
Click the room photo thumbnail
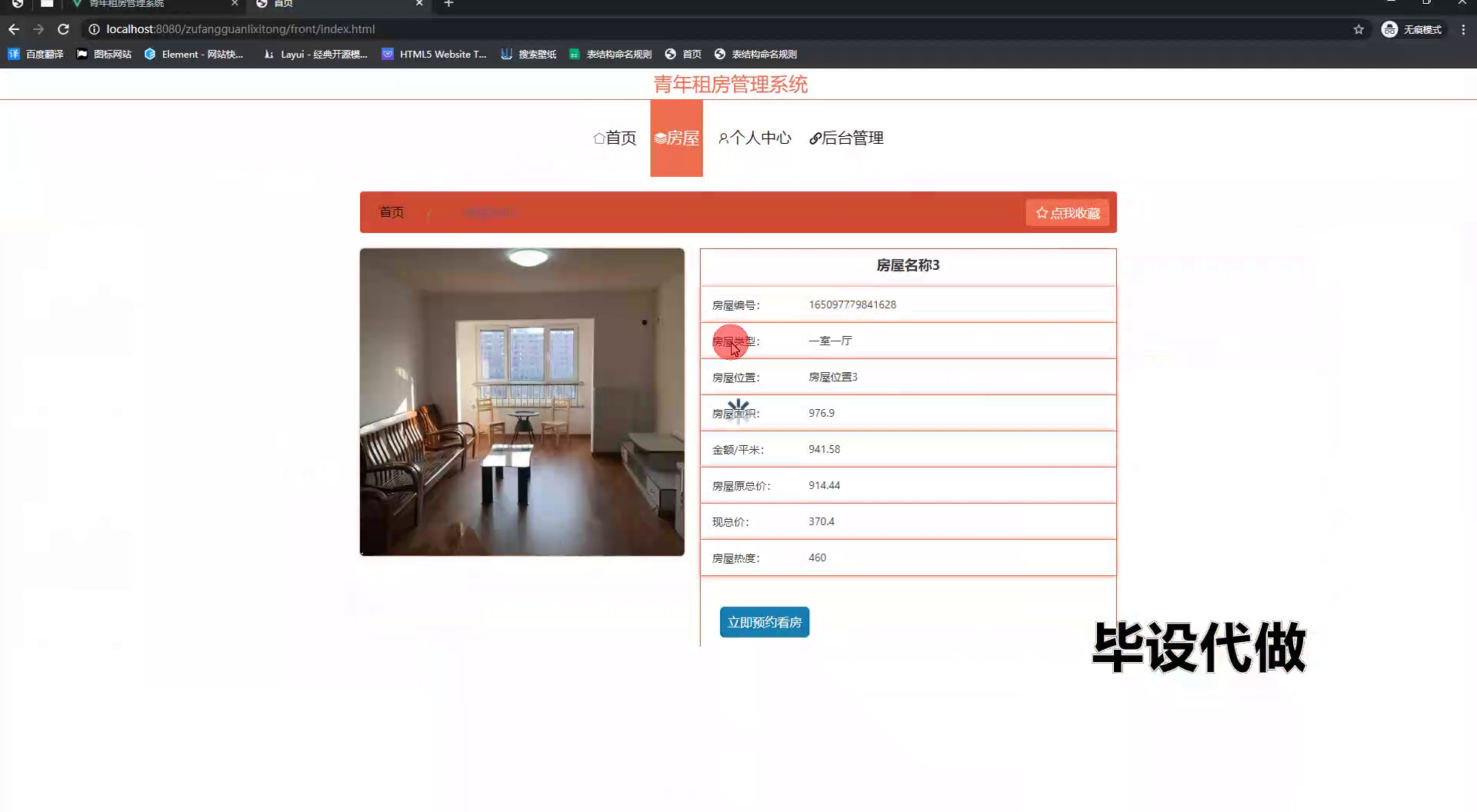(x=522, y=402)
